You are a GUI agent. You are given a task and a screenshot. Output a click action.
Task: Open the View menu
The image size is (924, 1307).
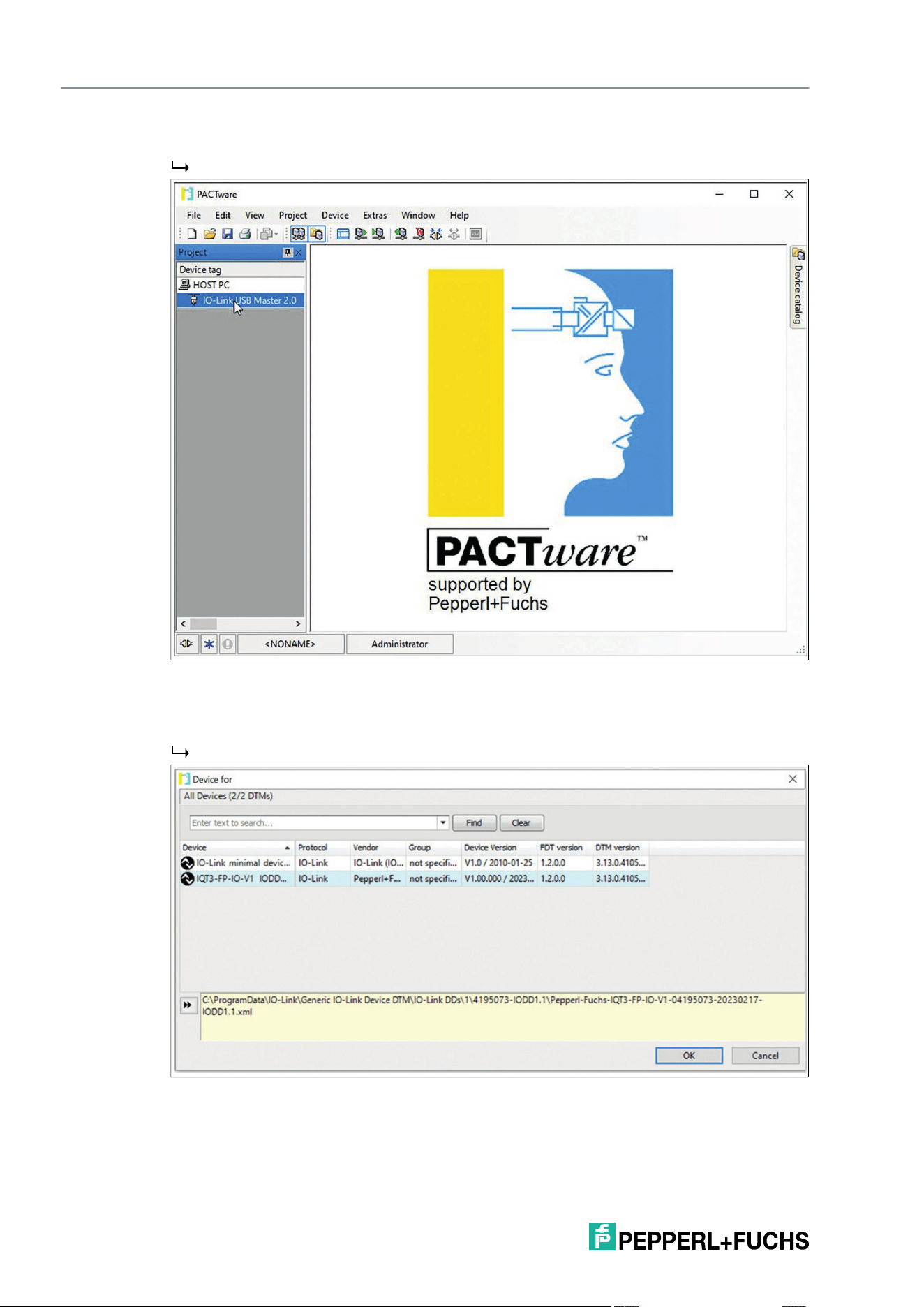coord(255,215)
